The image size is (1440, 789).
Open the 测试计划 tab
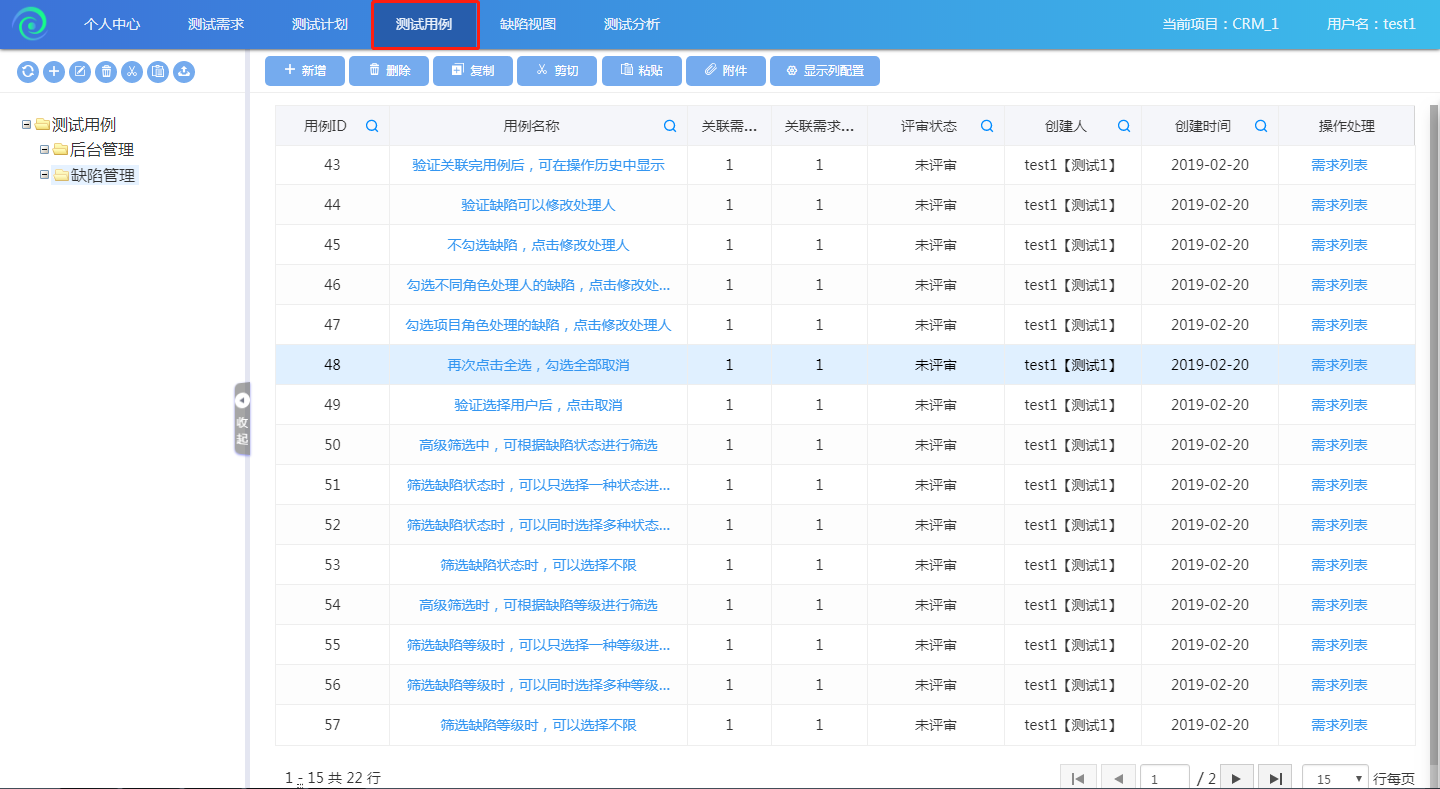point(320,24)
